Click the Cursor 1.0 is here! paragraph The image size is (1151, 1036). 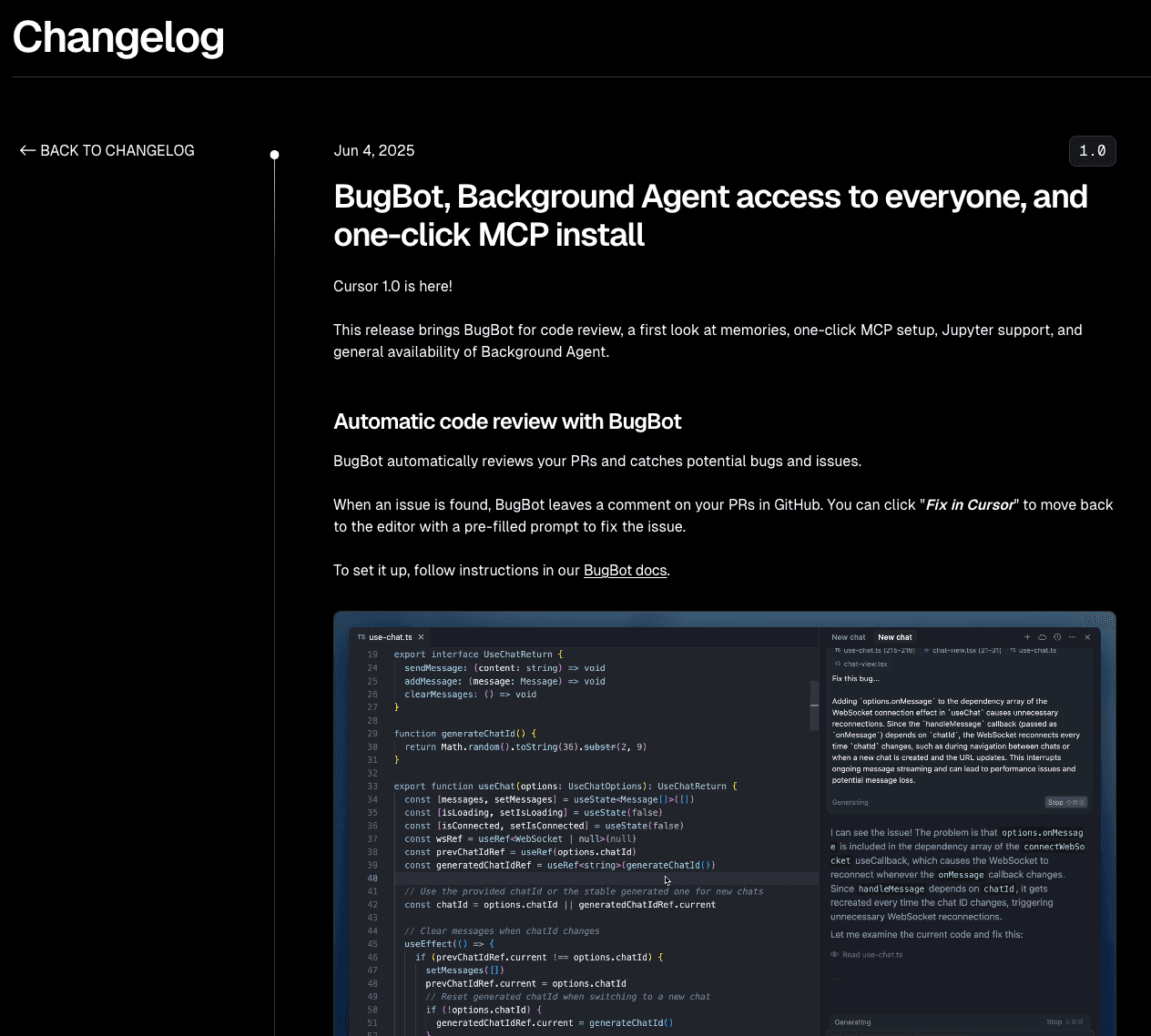coord(392,286)
